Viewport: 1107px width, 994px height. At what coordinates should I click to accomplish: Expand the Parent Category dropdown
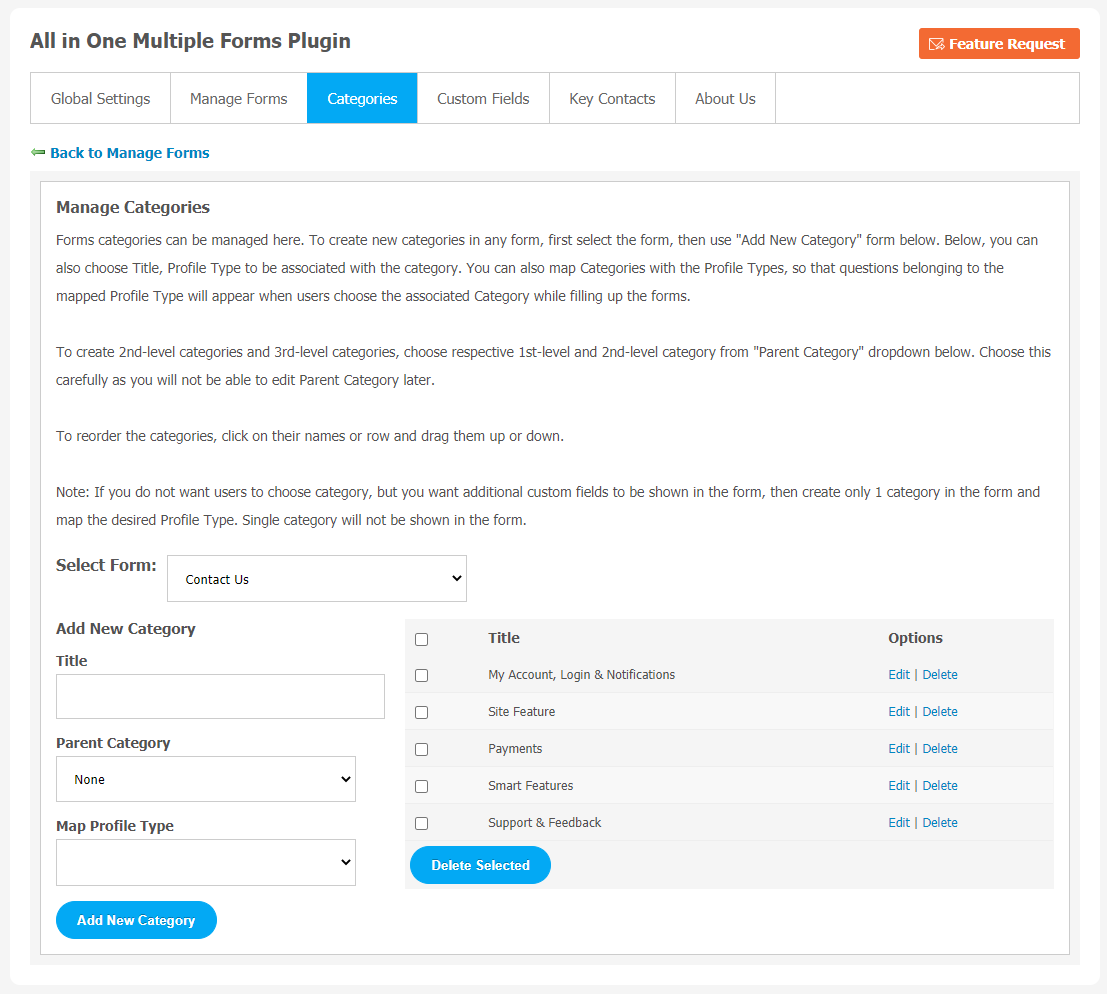[206, 779]
